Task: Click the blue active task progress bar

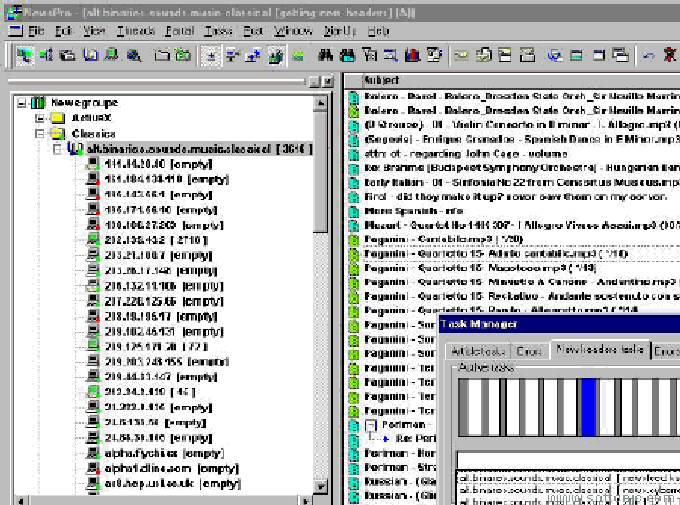Action: click(588, 407)
